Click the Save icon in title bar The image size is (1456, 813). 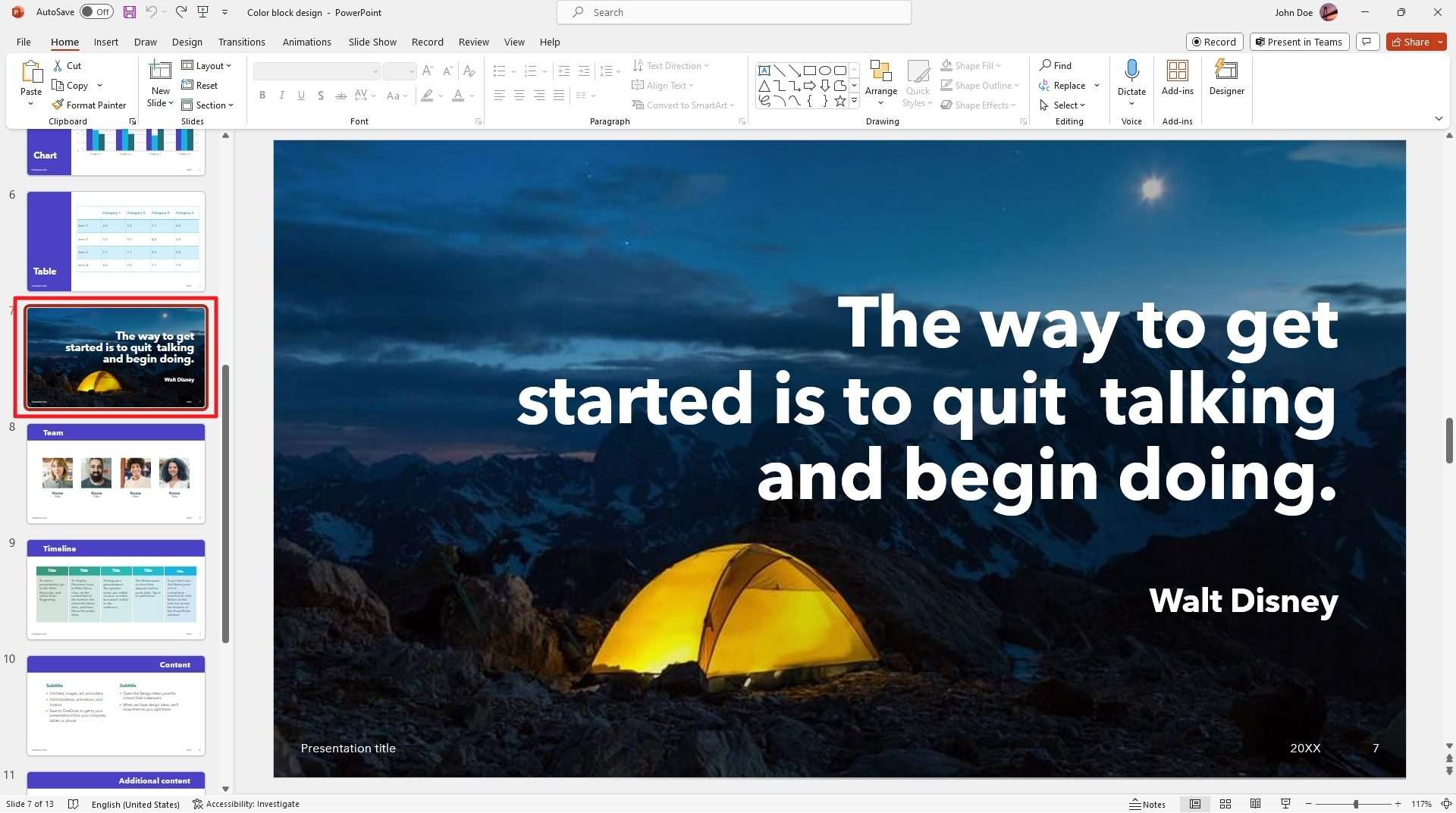[x=130, y=12]
